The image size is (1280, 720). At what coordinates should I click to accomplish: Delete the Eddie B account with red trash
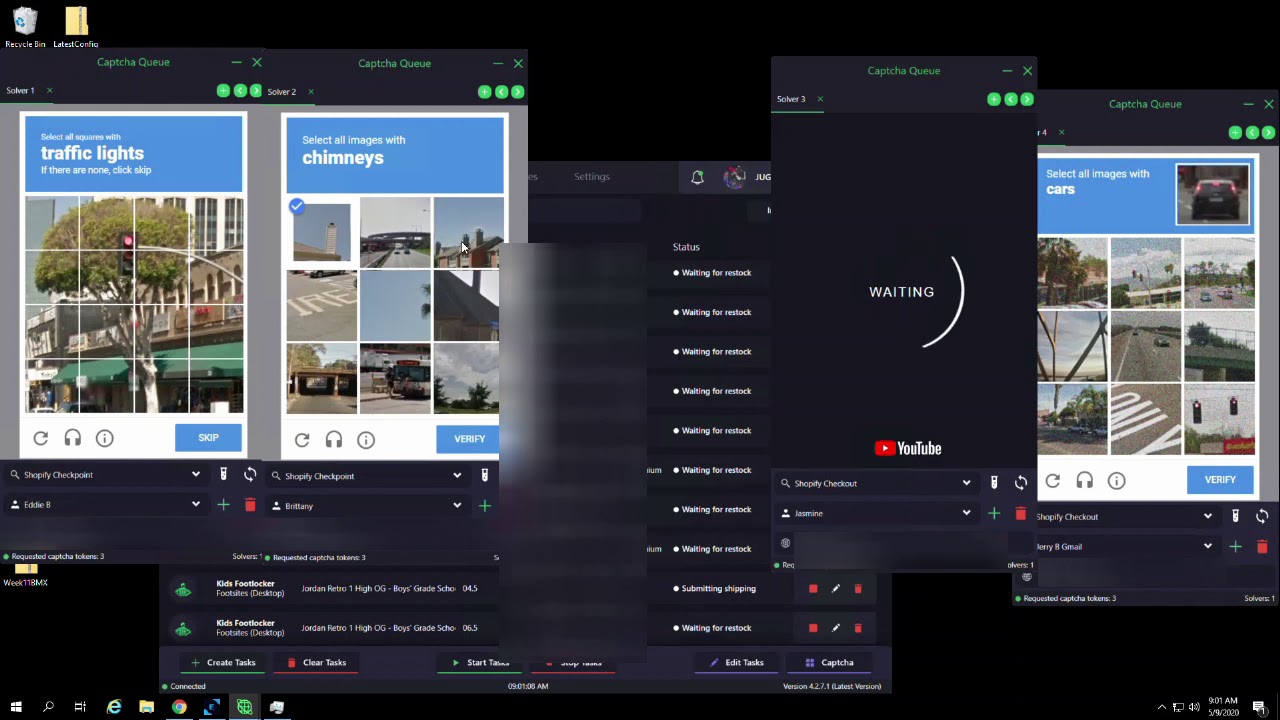tap(250, 505)
